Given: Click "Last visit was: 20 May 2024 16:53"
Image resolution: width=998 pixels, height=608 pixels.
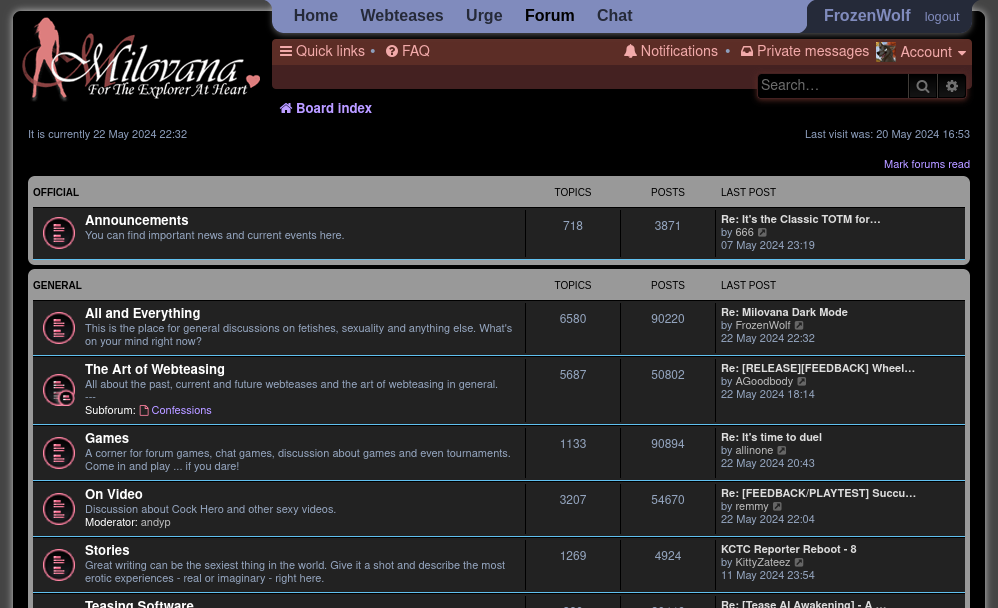Looking at the screenshot, I should (887, 134).
